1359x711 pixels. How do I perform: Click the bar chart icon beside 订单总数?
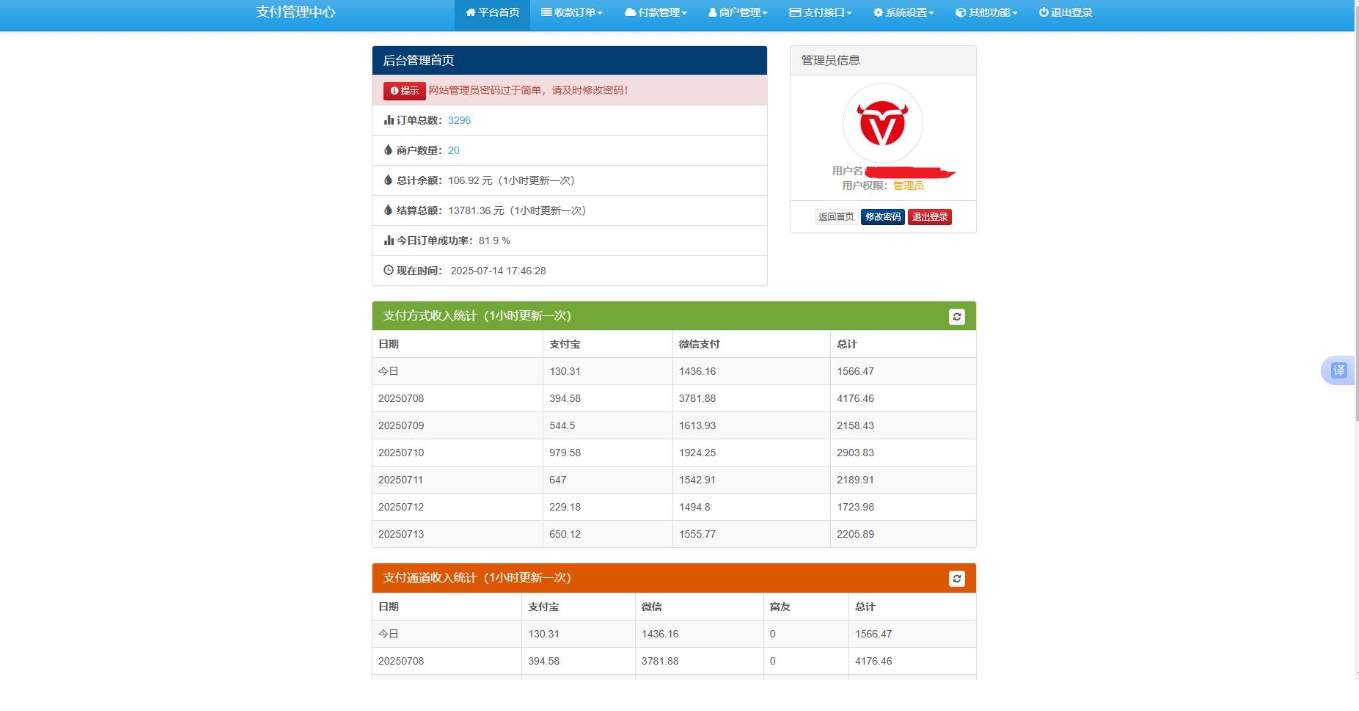[389, 120]
